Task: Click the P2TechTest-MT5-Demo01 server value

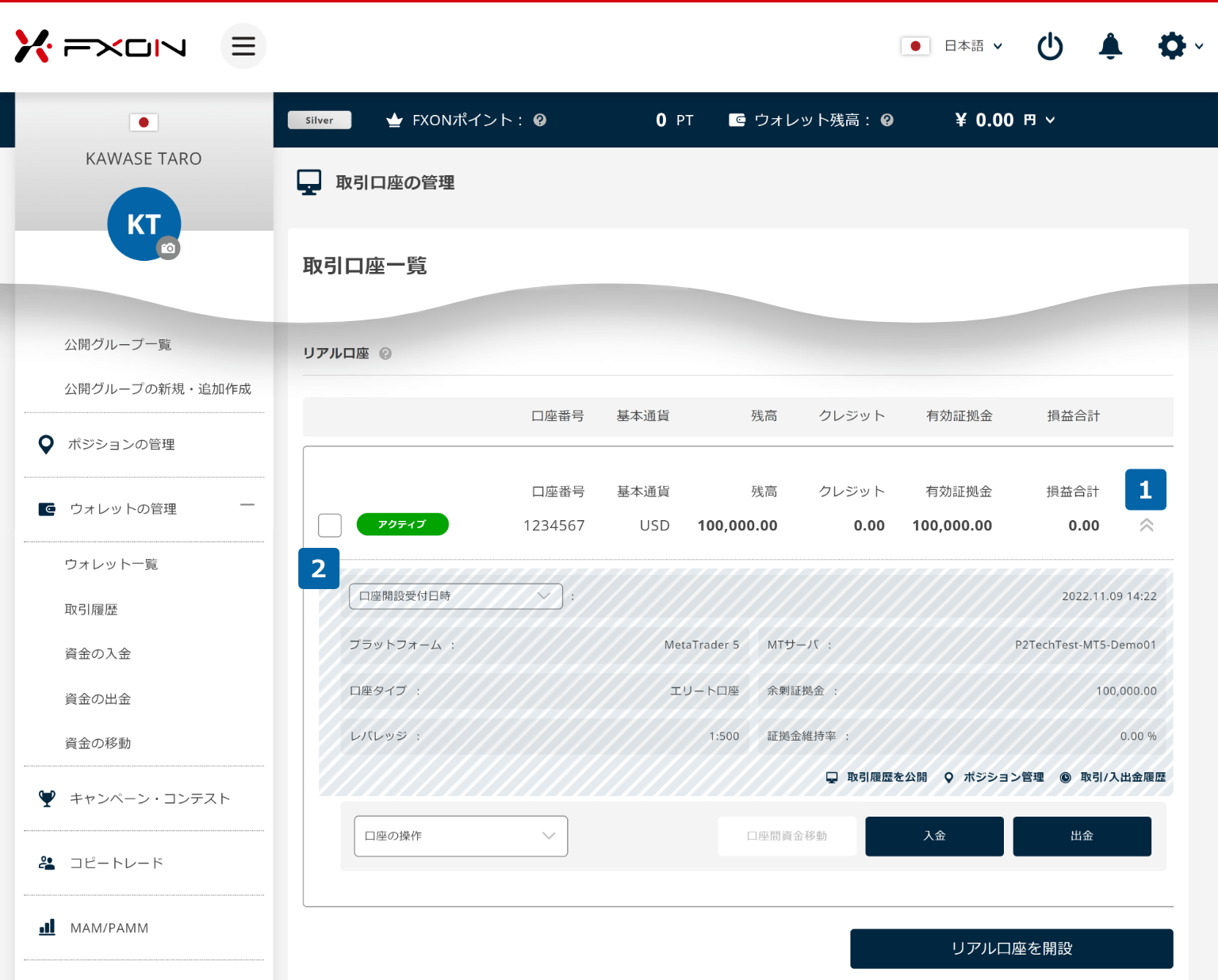Action: coord(1086,645)
